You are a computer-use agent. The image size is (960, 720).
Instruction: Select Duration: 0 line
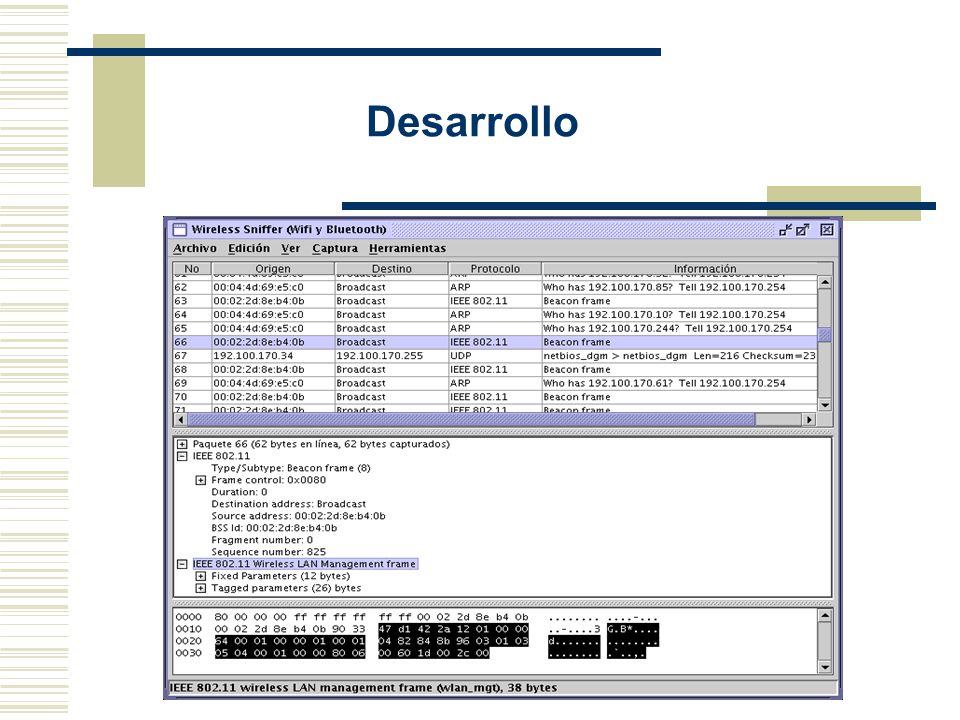(x=239, y=492)
